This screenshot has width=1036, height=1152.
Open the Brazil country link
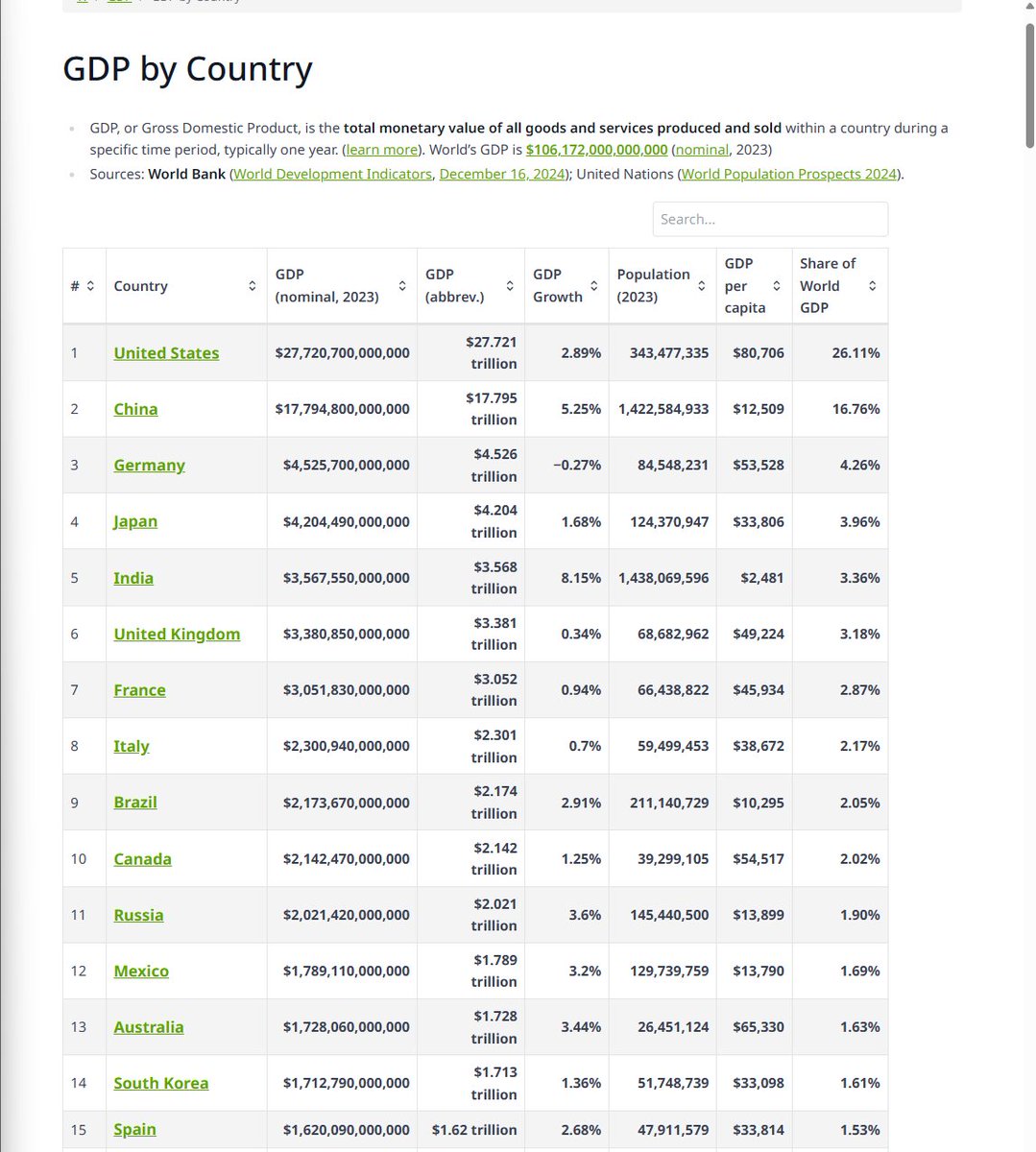(135, 803)
